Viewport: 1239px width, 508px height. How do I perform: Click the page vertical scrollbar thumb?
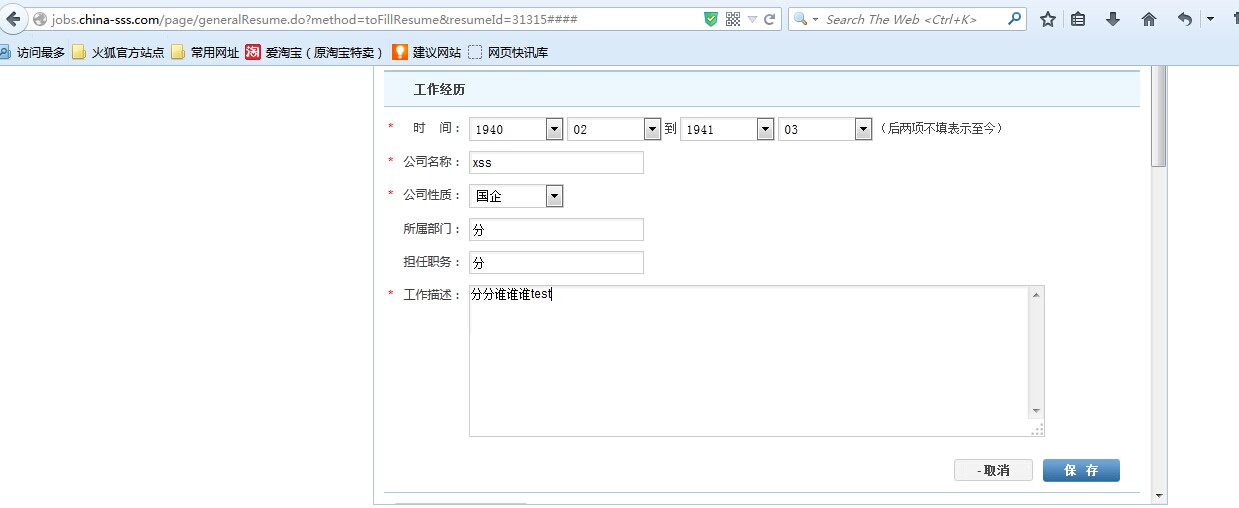tap(1159, 116)
